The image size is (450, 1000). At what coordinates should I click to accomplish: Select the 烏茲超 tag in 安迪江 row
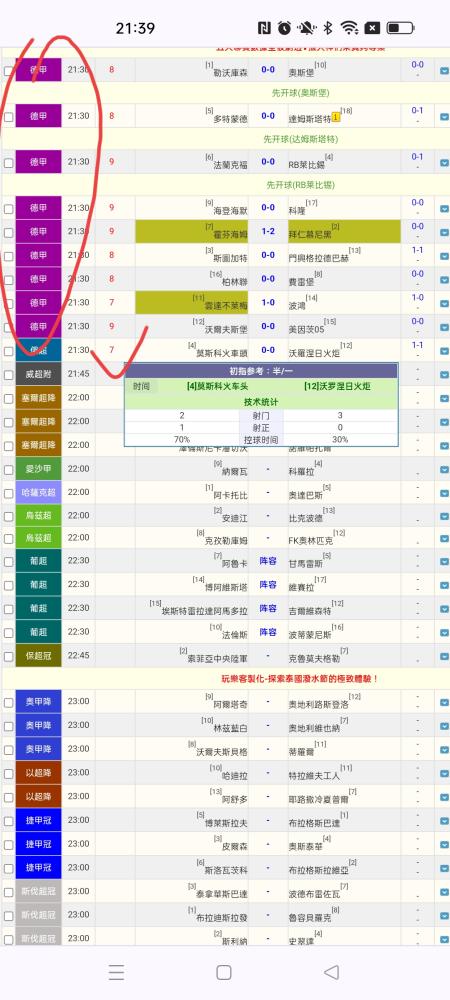38,515
